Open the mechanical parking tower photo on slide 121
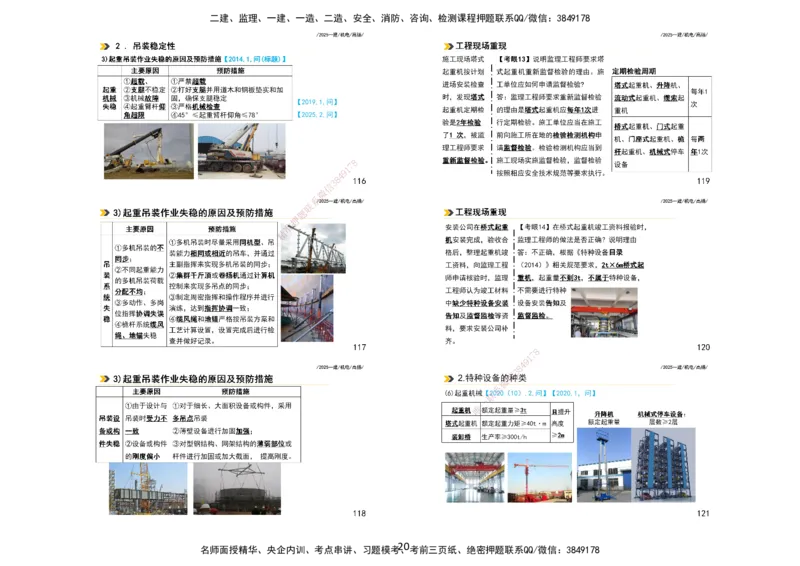 pyautogui.click(x=663, y=465)
